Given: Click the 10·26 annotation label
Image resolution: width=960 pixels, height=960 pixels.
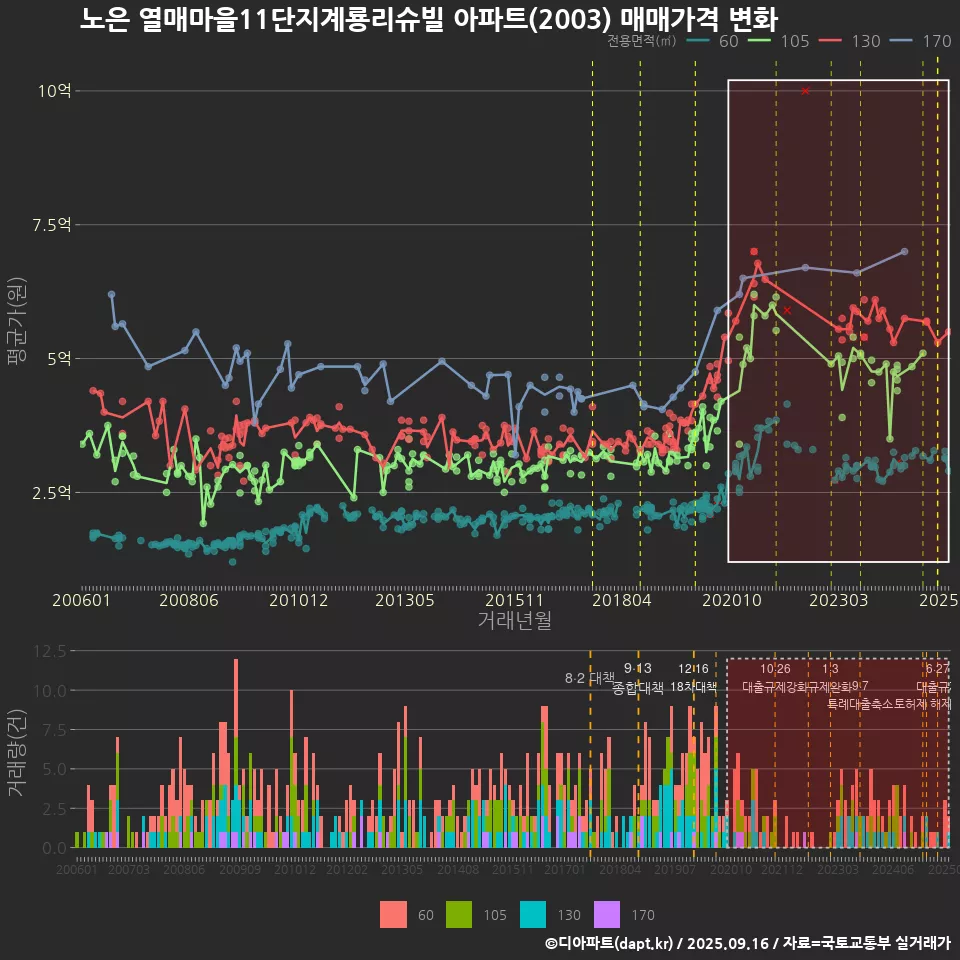Looking at the screenshot, I should (x=775, y=669).
